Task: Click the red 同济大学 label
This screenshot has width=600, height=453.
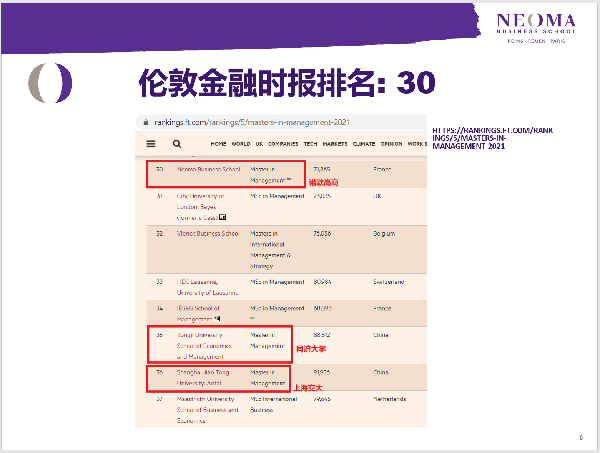Action: (311, 349)
